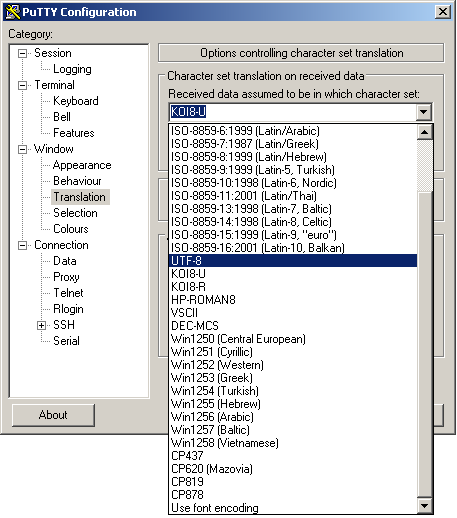Choose ISO-8859-14:1998 (Latin-8, Celtic)
The image size is (457, 518).
293,222
